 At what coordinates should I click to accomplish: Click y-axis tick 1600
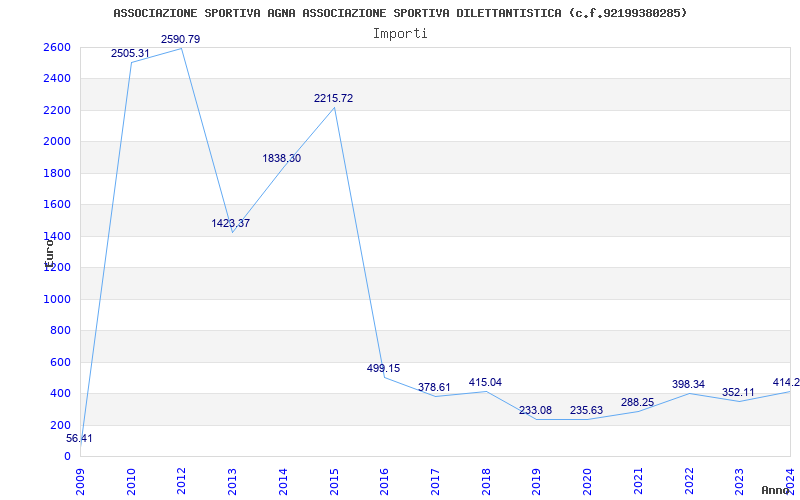pyautogui.click(x=58, y=205)
